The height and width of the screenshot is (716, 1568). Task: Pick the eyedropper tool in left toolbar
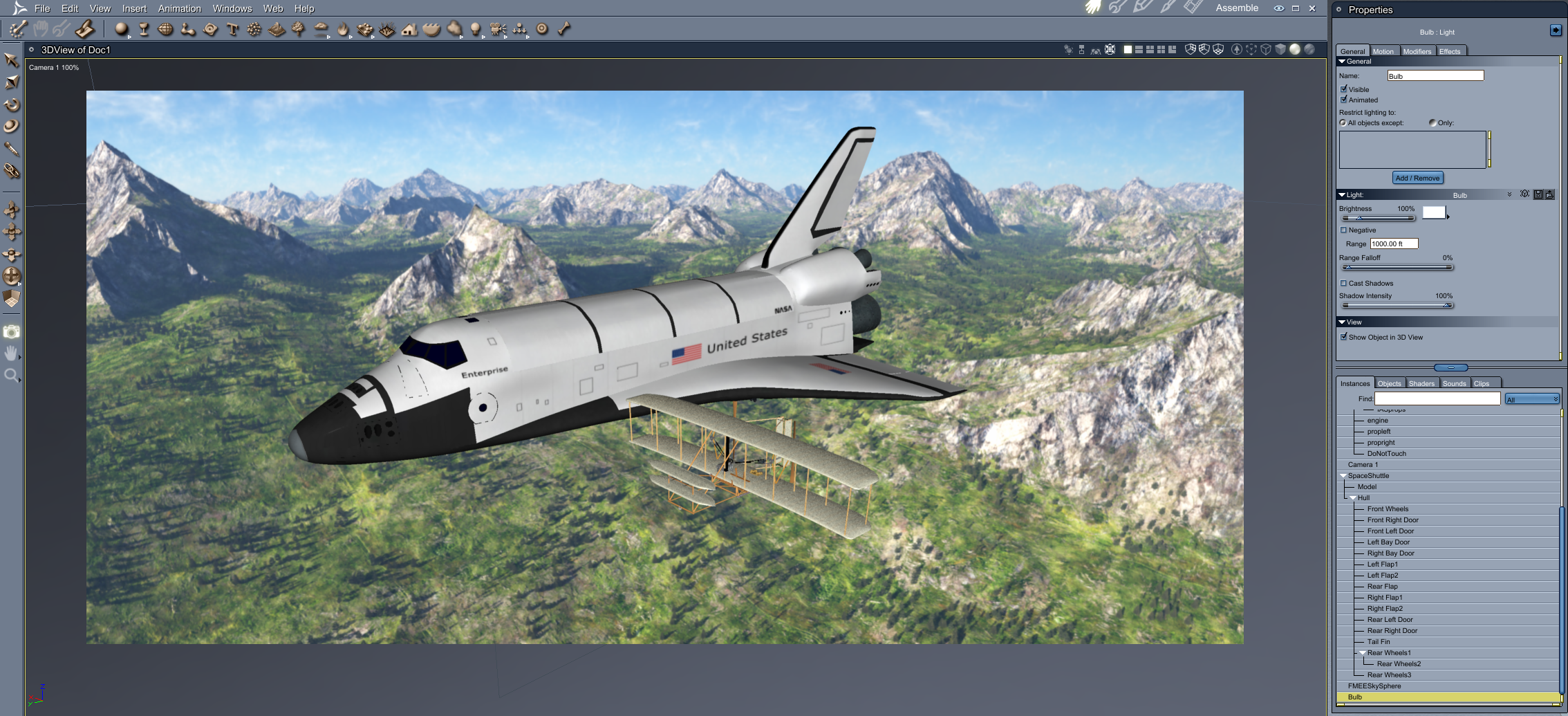point(11,149)
